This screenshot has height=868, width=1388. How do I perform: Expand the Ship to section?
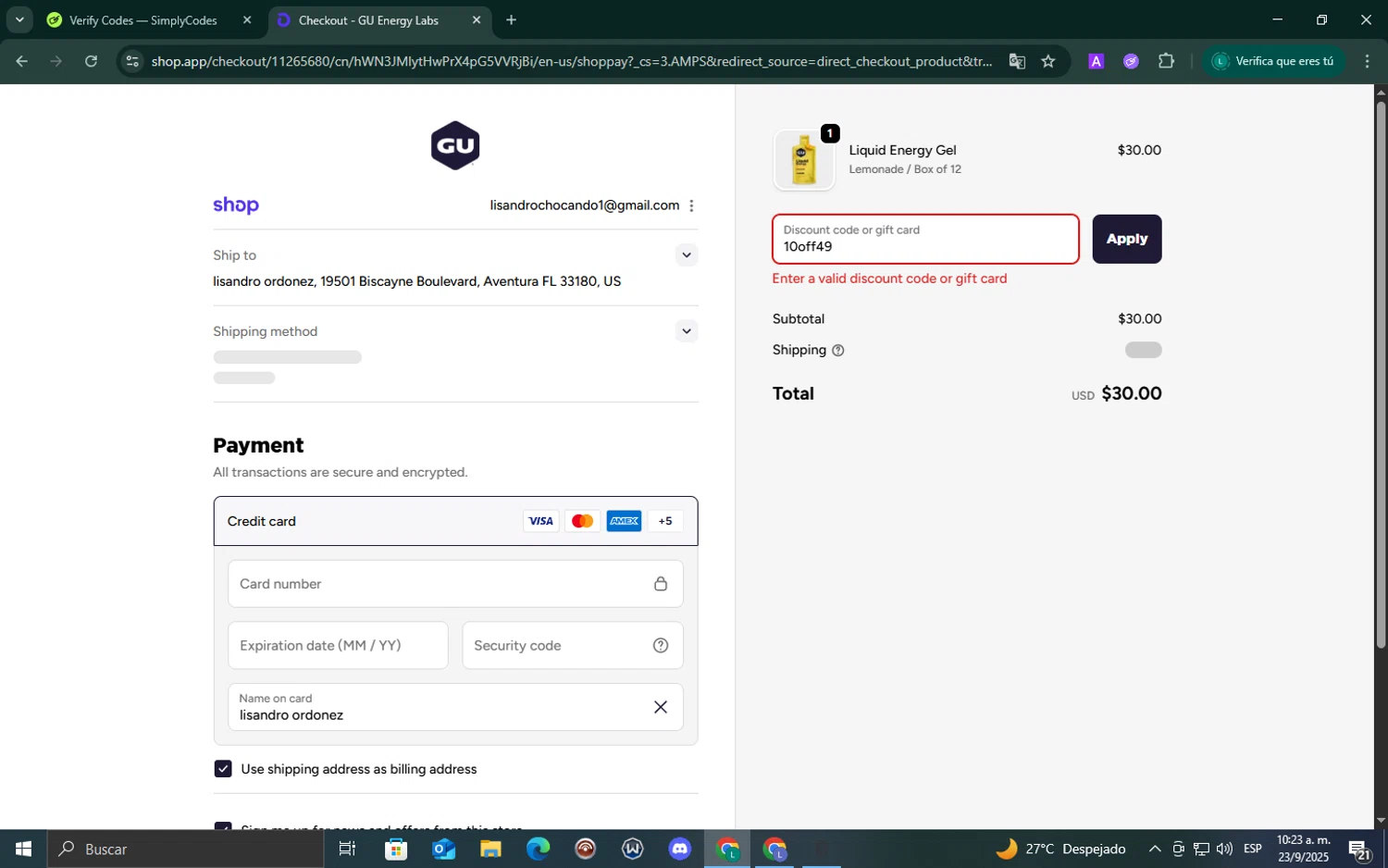(686, 255)
